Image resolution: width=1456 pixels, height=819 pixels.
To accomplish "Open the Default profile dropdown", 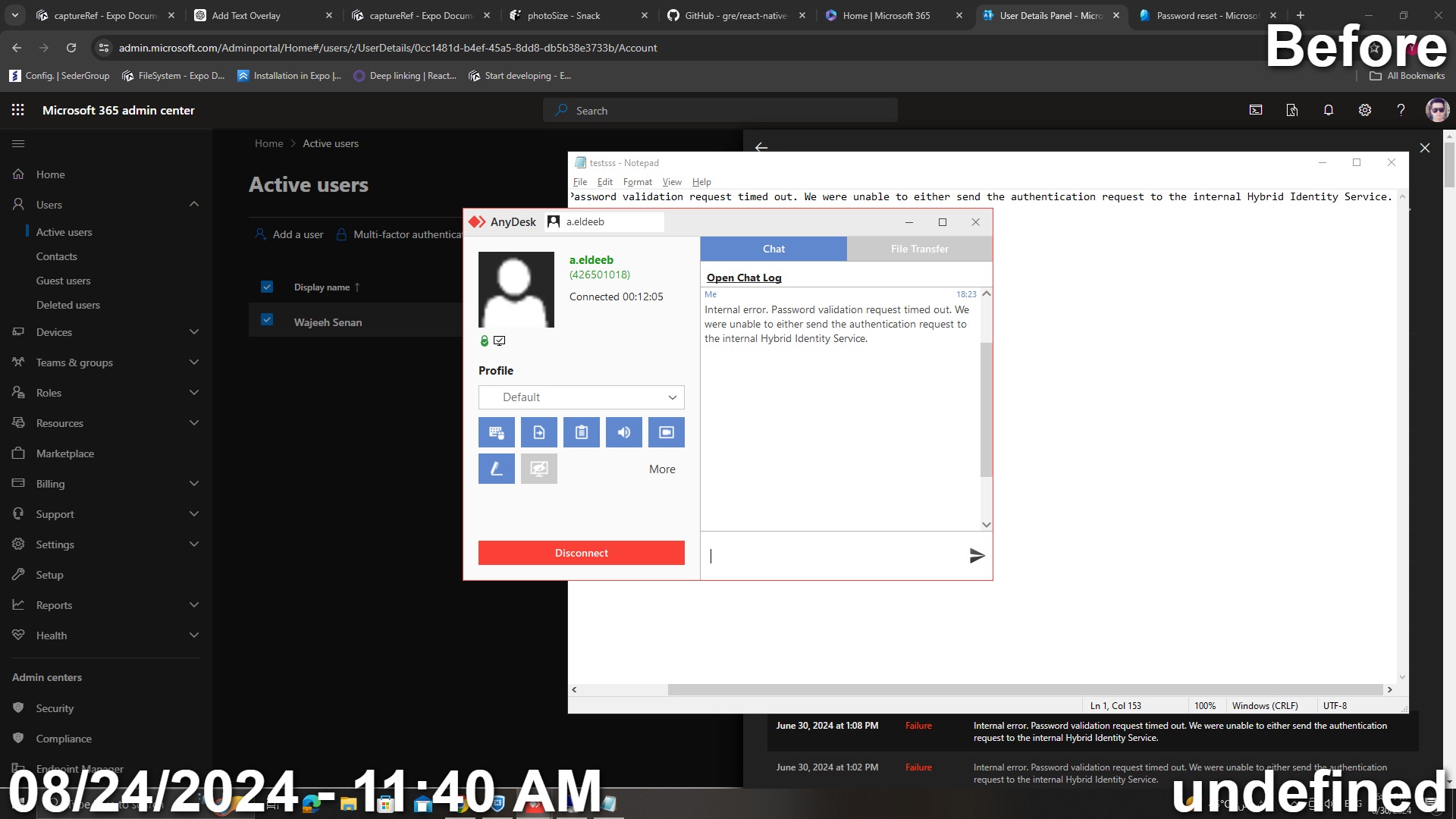I will [582, 397].
